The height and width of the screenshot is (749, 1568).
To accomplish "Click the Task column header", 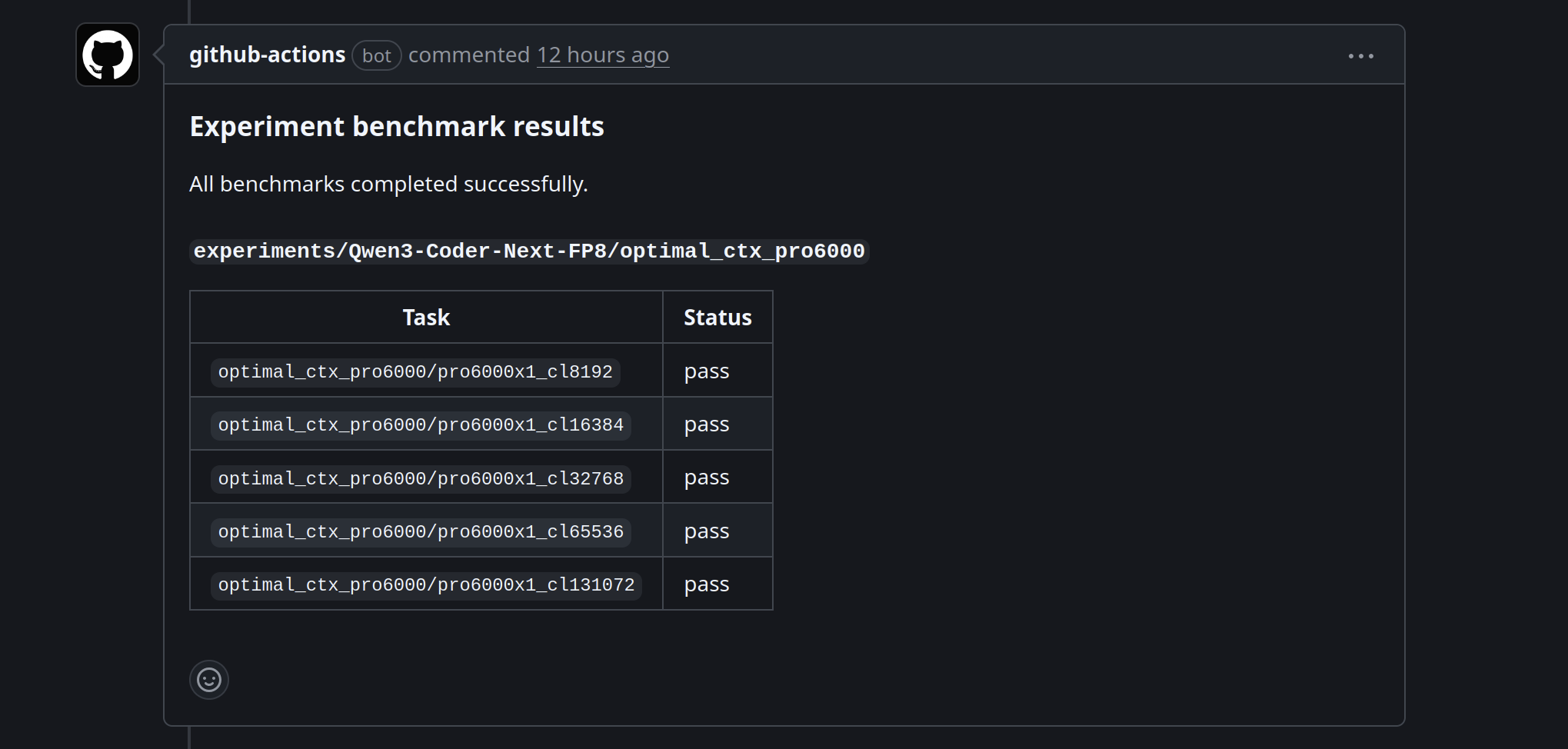I will pyautogui.click(x=425, y=316).
